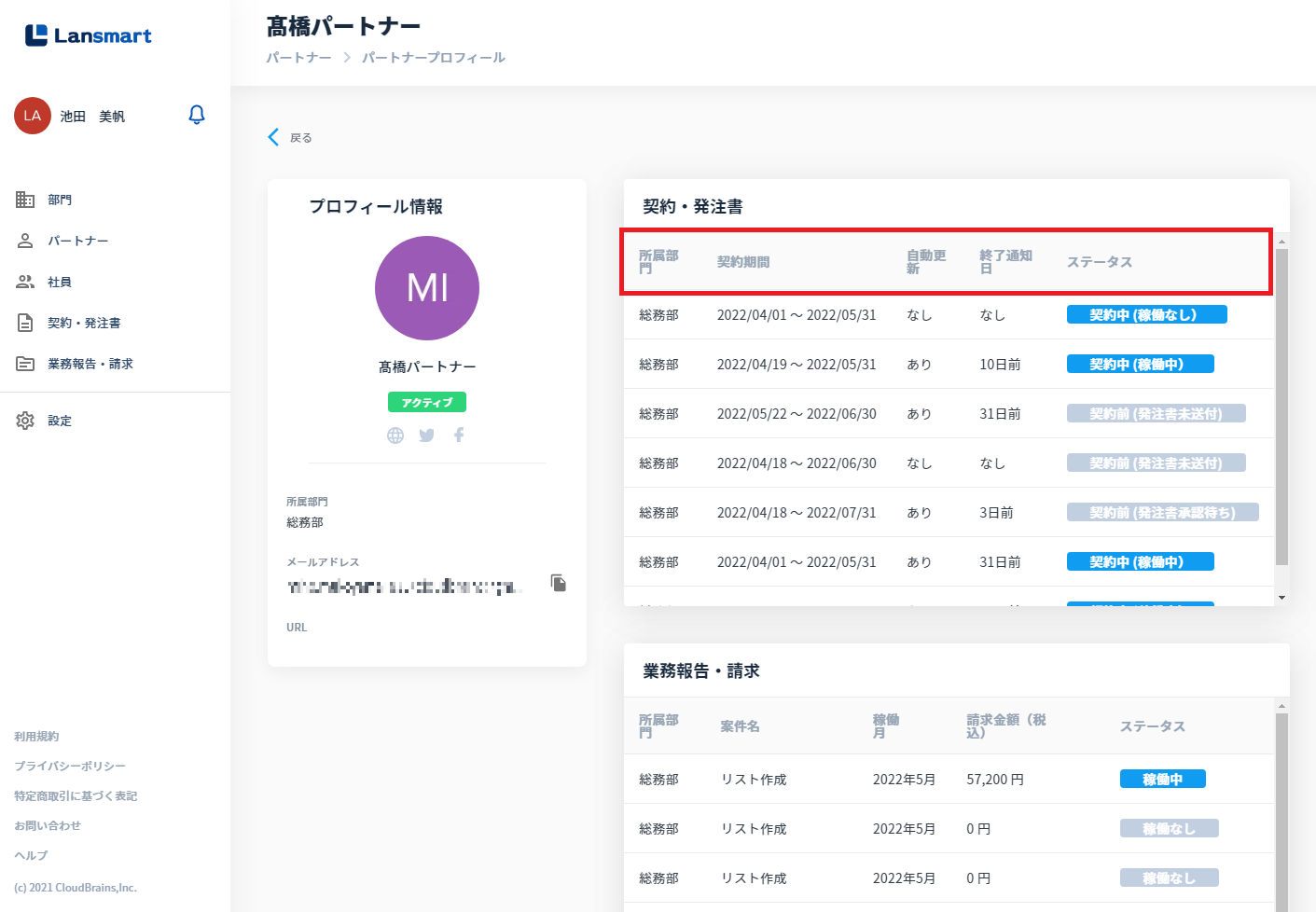Click the Lansmart logo
Image resolution: width=1316 pixels, height=912 pixels.
coord(89,35)
